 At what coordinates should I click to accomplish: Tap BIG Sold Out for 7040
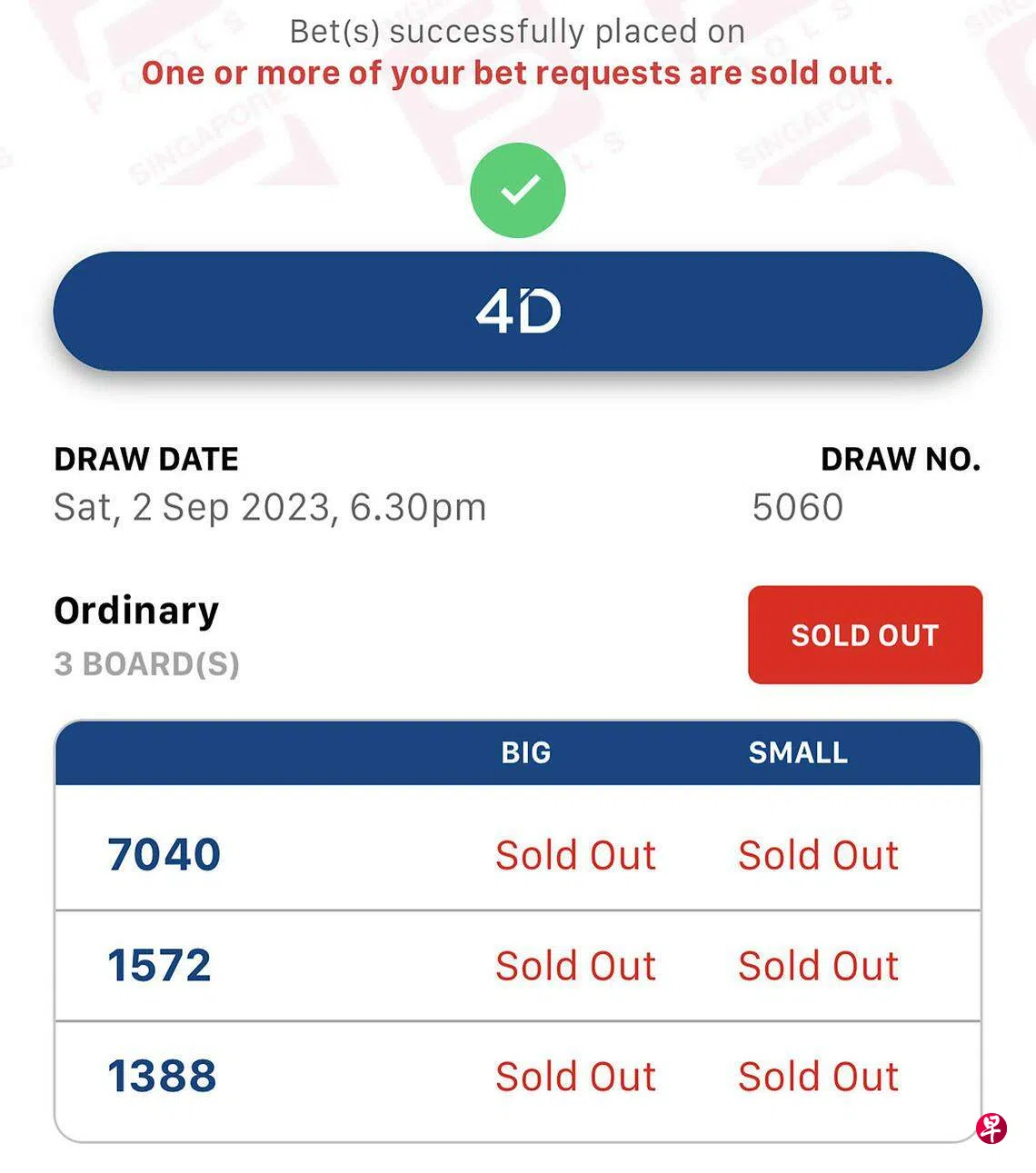point(575,855)
